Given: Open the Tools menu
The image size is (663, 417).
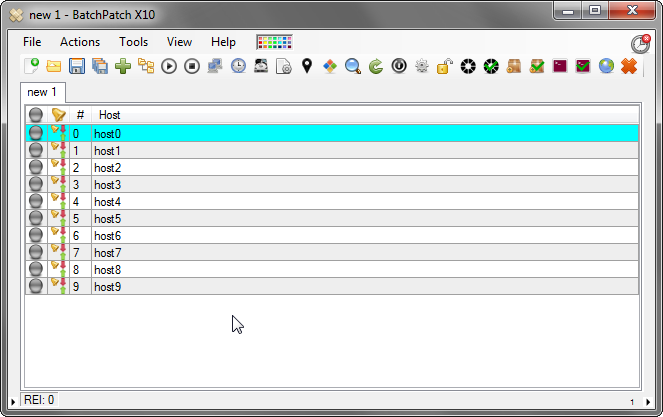Looking at the screenshot, I should (x=134, y=42).
